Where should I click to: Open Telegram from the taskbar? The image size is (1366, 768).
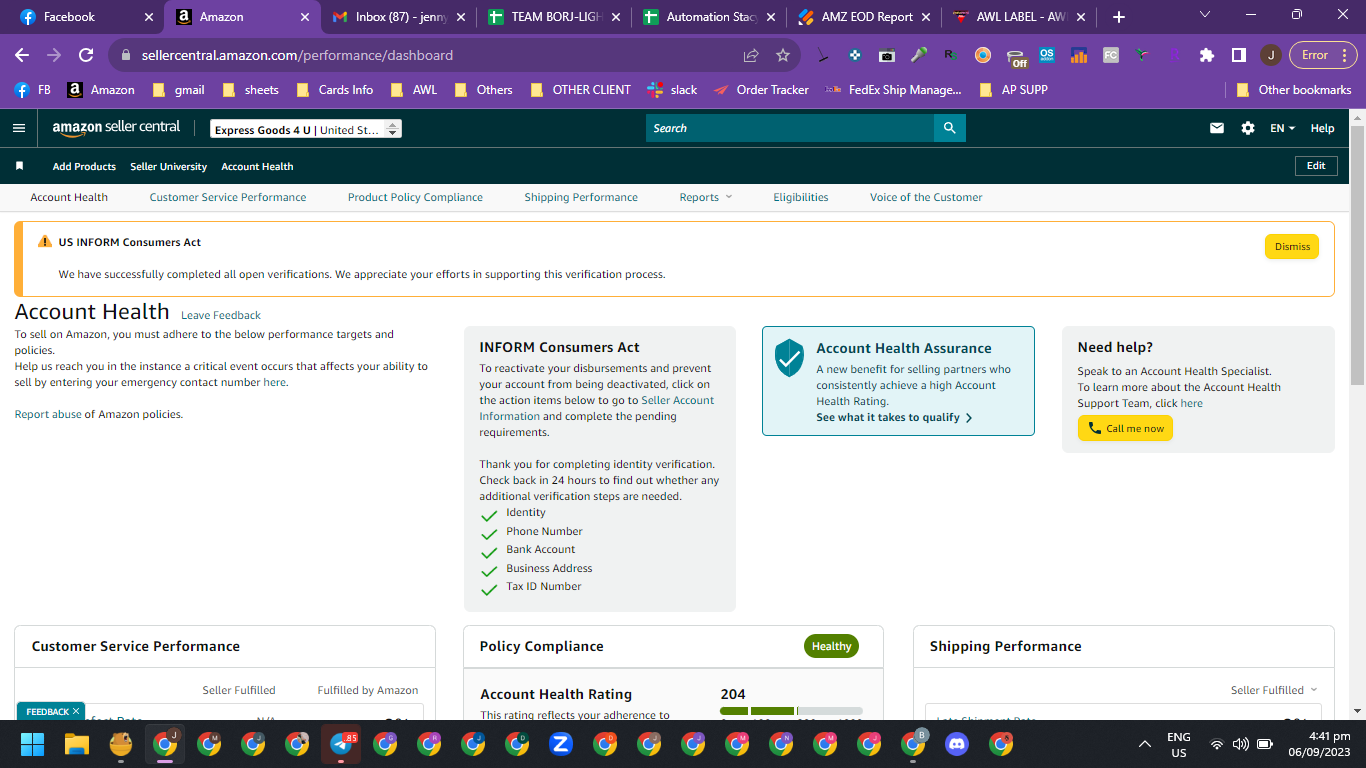341,744
